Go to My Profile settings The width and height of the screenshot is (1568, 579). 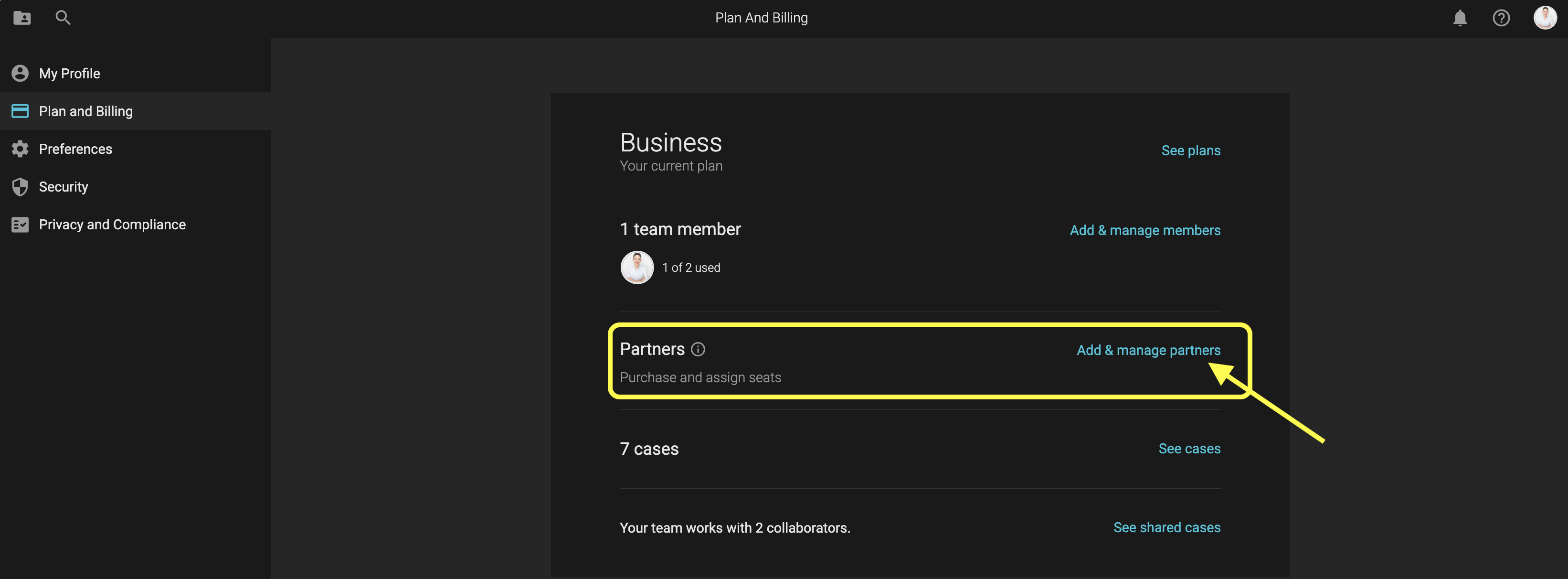click(135, 74)
